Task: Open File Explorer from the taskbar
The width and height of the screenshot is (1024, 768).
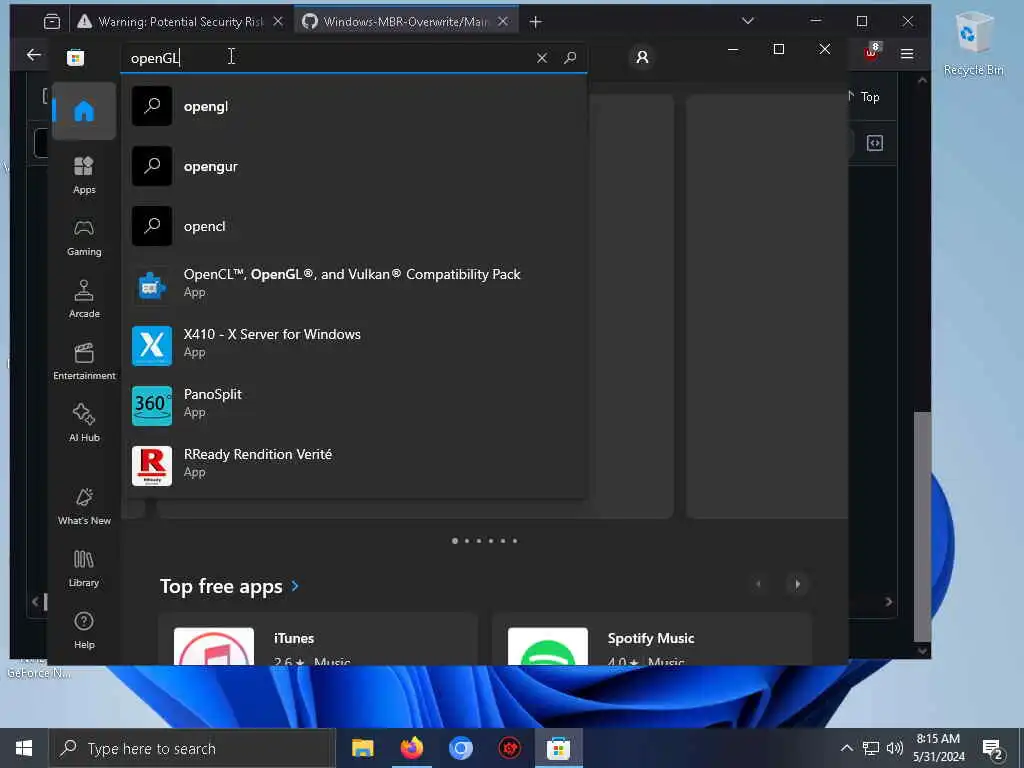Action: [362, 748]
